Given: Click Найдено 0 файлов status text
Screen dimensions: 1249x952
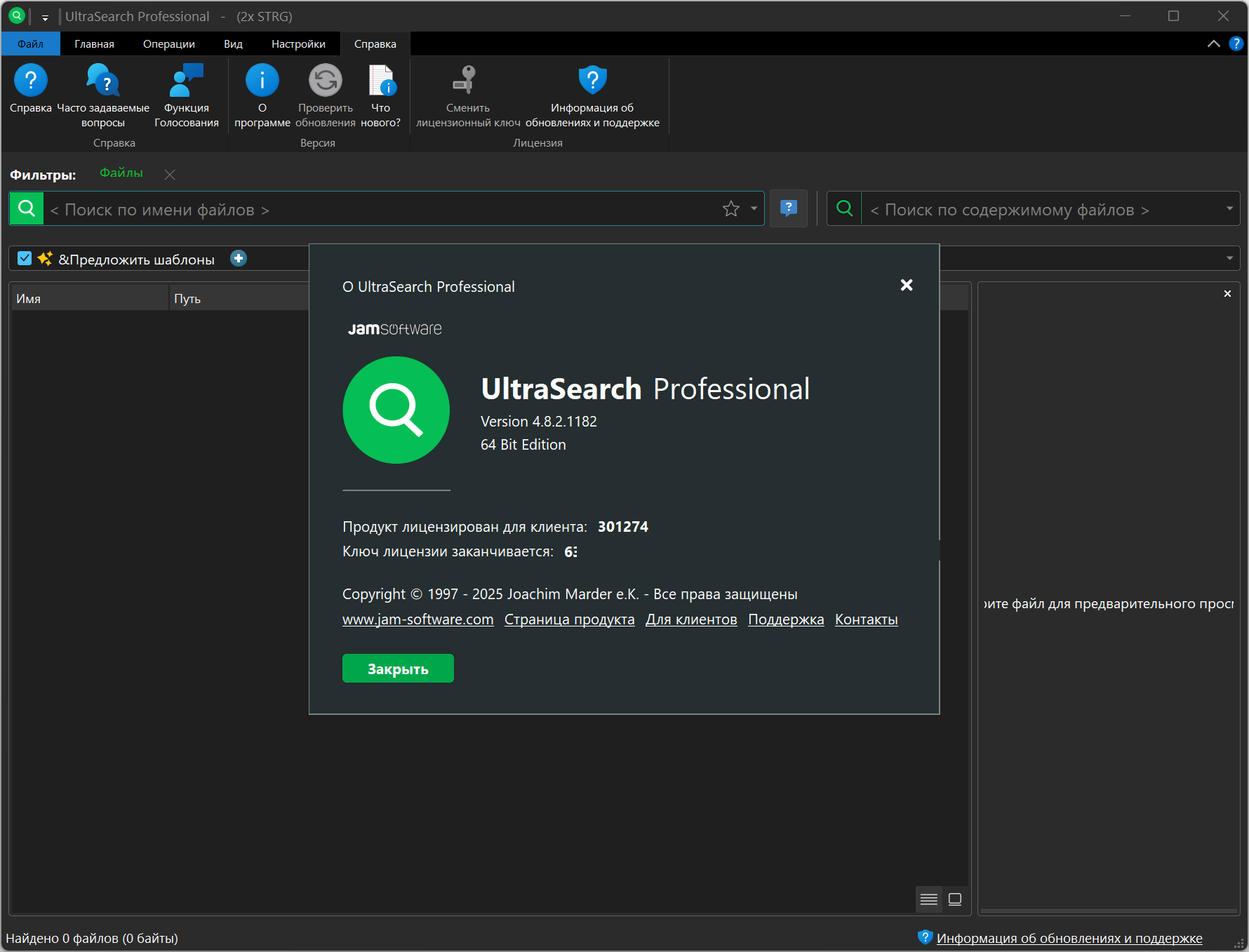Looking at the screenshot, I should point(92,938).
